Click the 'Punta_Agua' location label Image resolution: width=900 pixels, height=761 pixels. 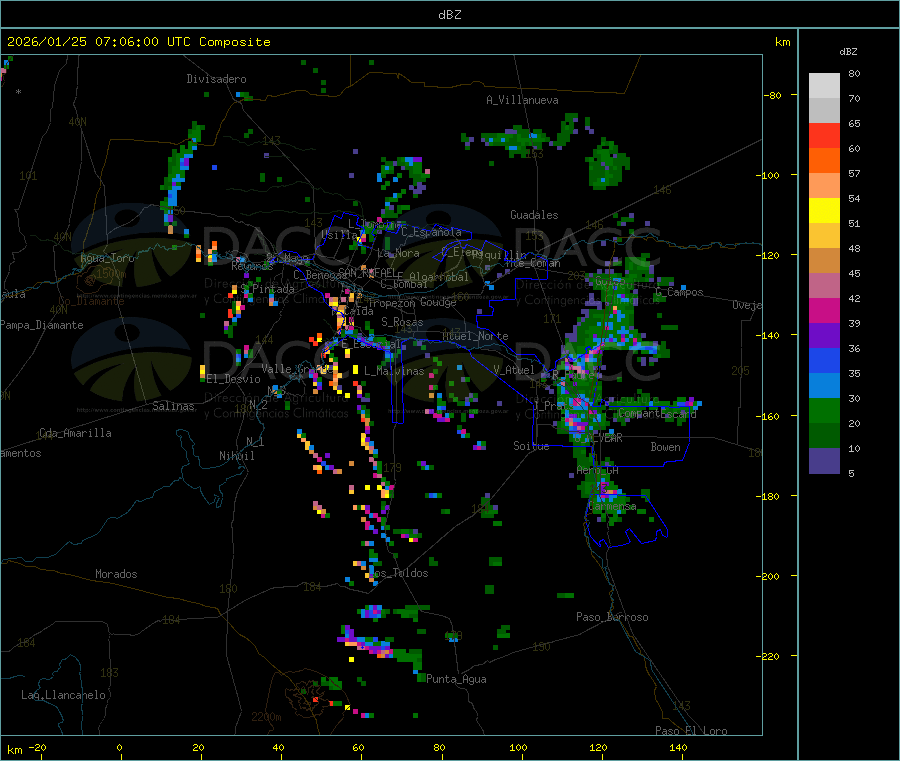pyautogui.click(x=456, y=679)
